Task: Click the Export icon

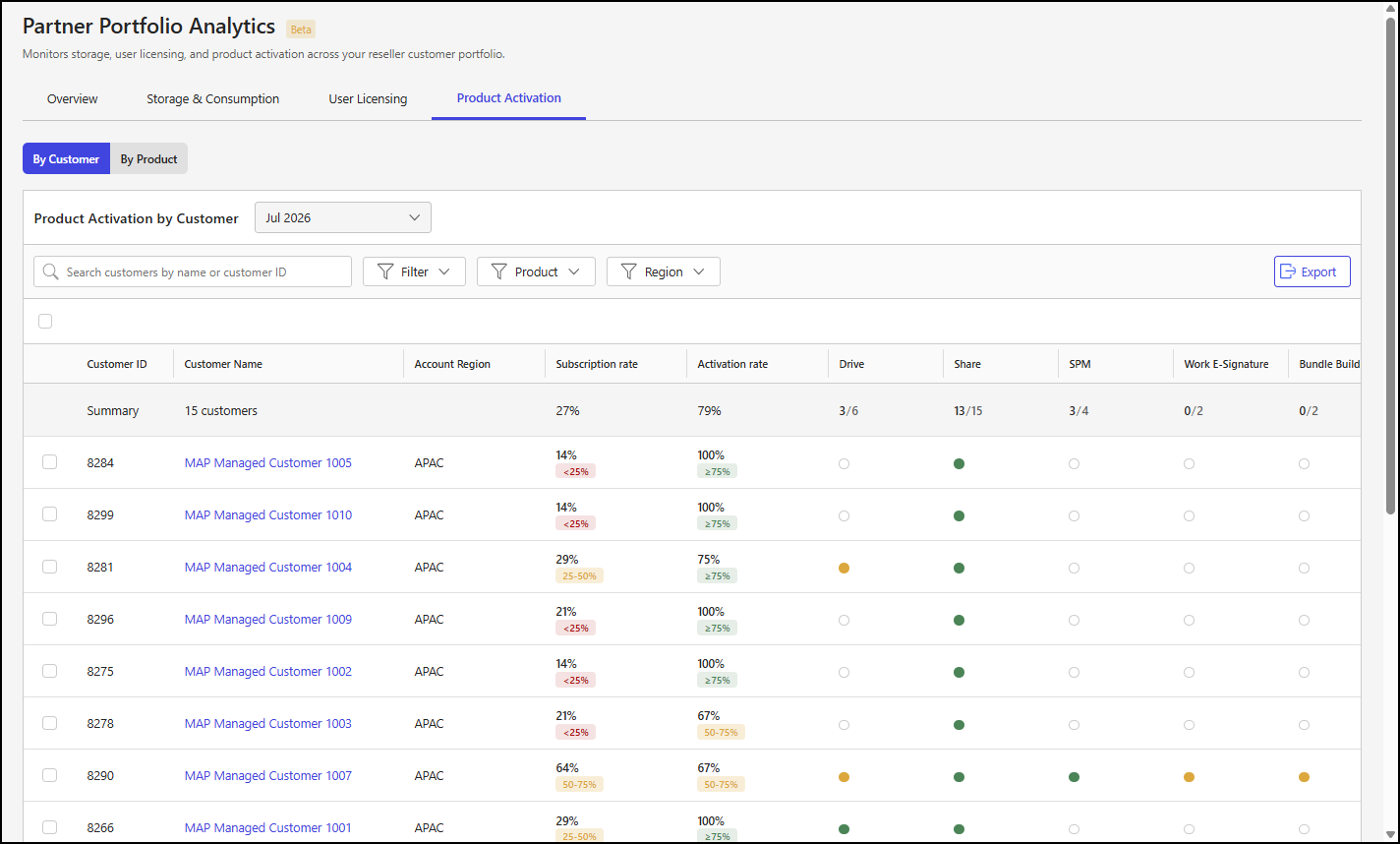Action: point(1289,271)
